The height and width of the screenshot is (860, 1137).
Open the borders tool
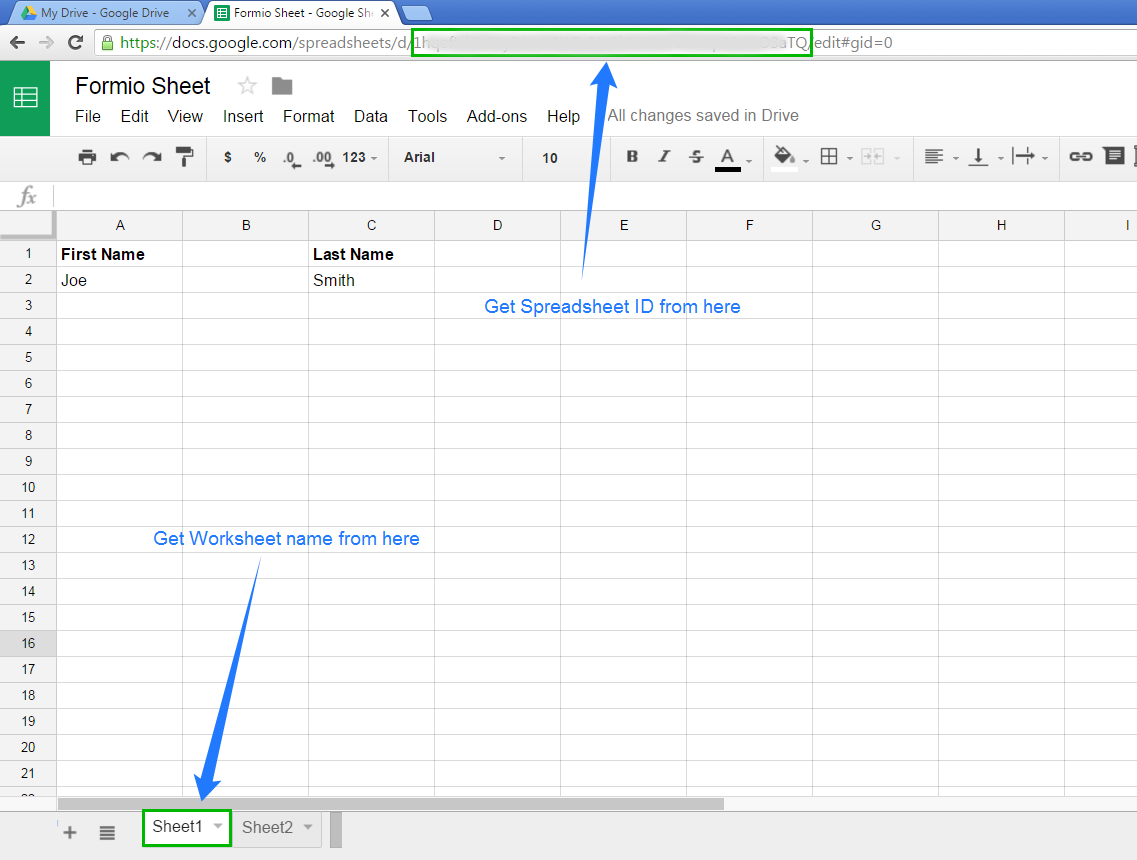point(829,157)
